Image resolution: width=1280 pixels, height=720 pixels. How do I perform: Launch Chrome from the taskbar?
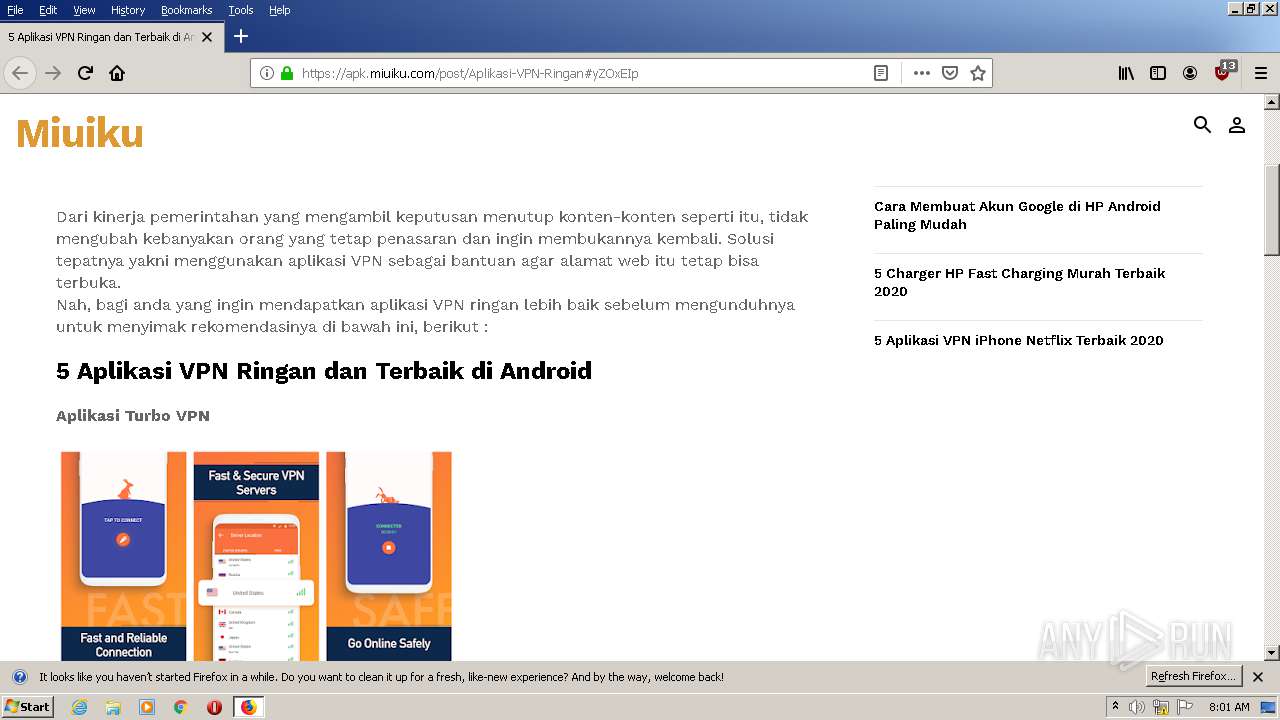point(181,707)
